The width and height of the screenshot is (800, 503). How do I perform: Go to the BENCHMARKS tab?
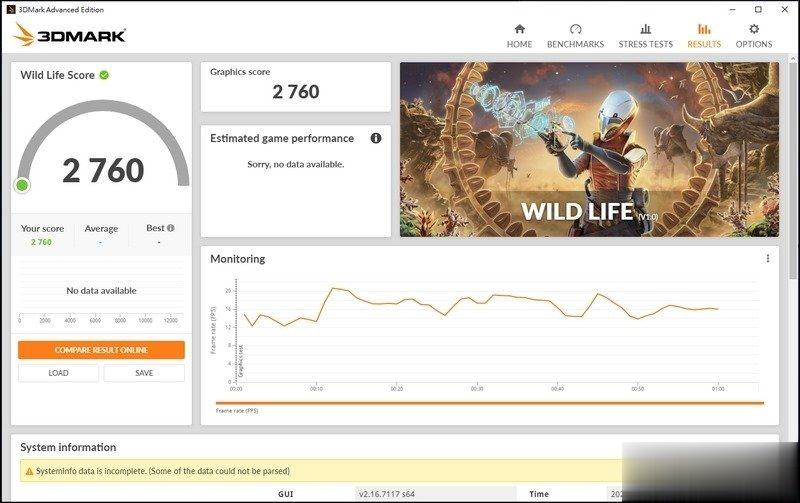click(576, 36)
